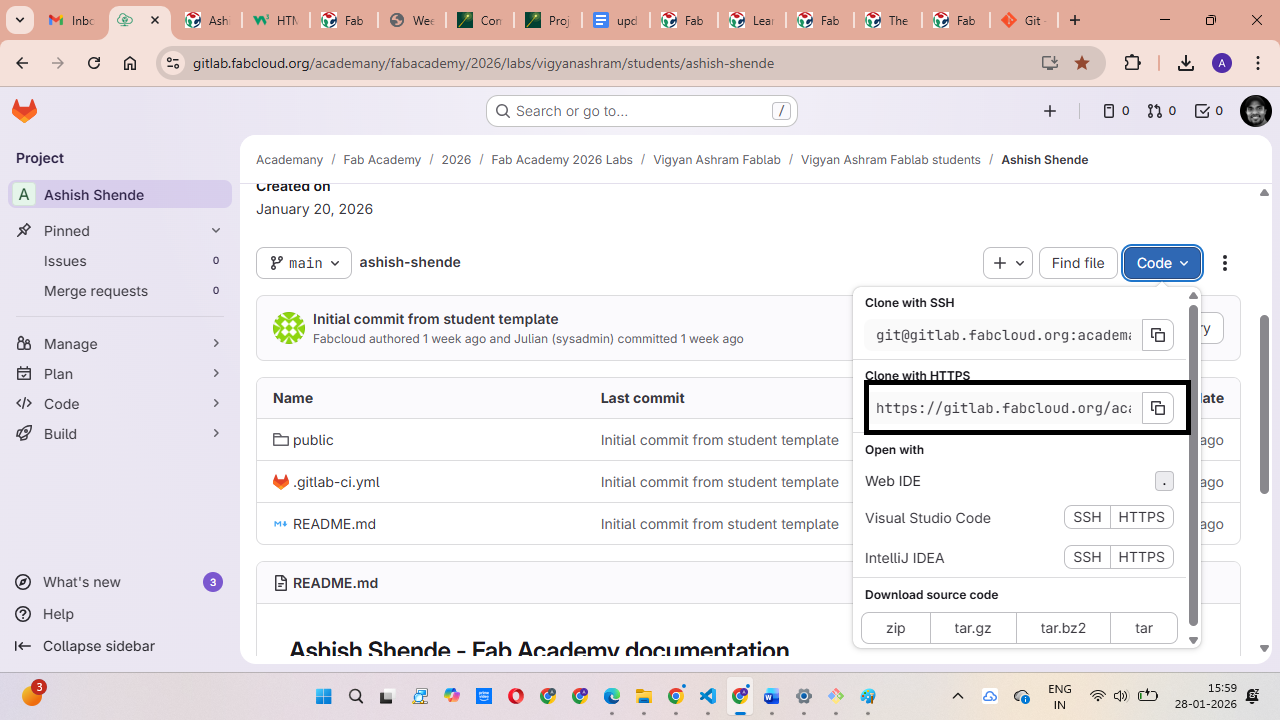Open the main branch selector dropdown
The height and width of the screenshot is (720, 1280).
pyautogui.click(x=304, y=263)
